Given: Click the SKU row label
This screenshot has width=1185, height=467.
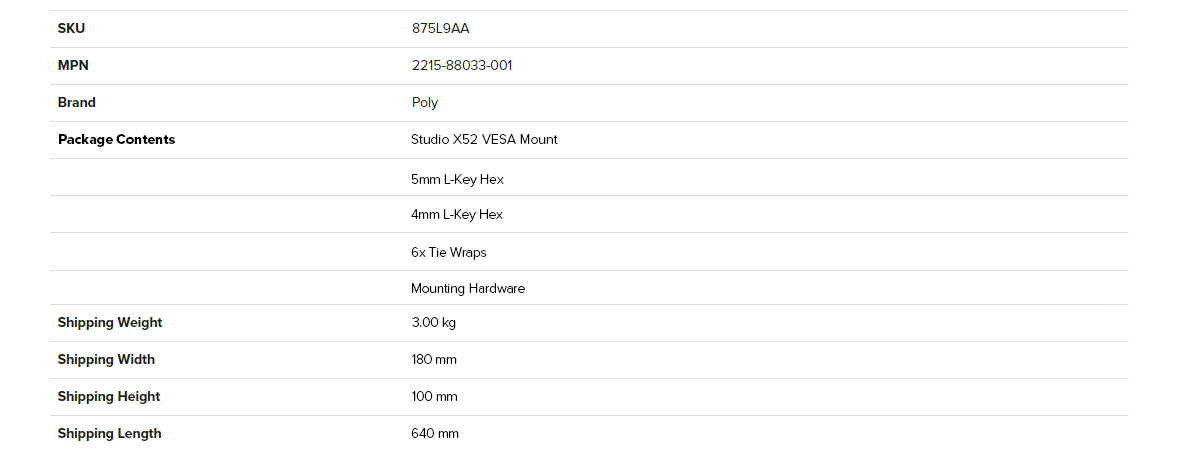Looking at the screenshot, I should click(x=71, y=29).
